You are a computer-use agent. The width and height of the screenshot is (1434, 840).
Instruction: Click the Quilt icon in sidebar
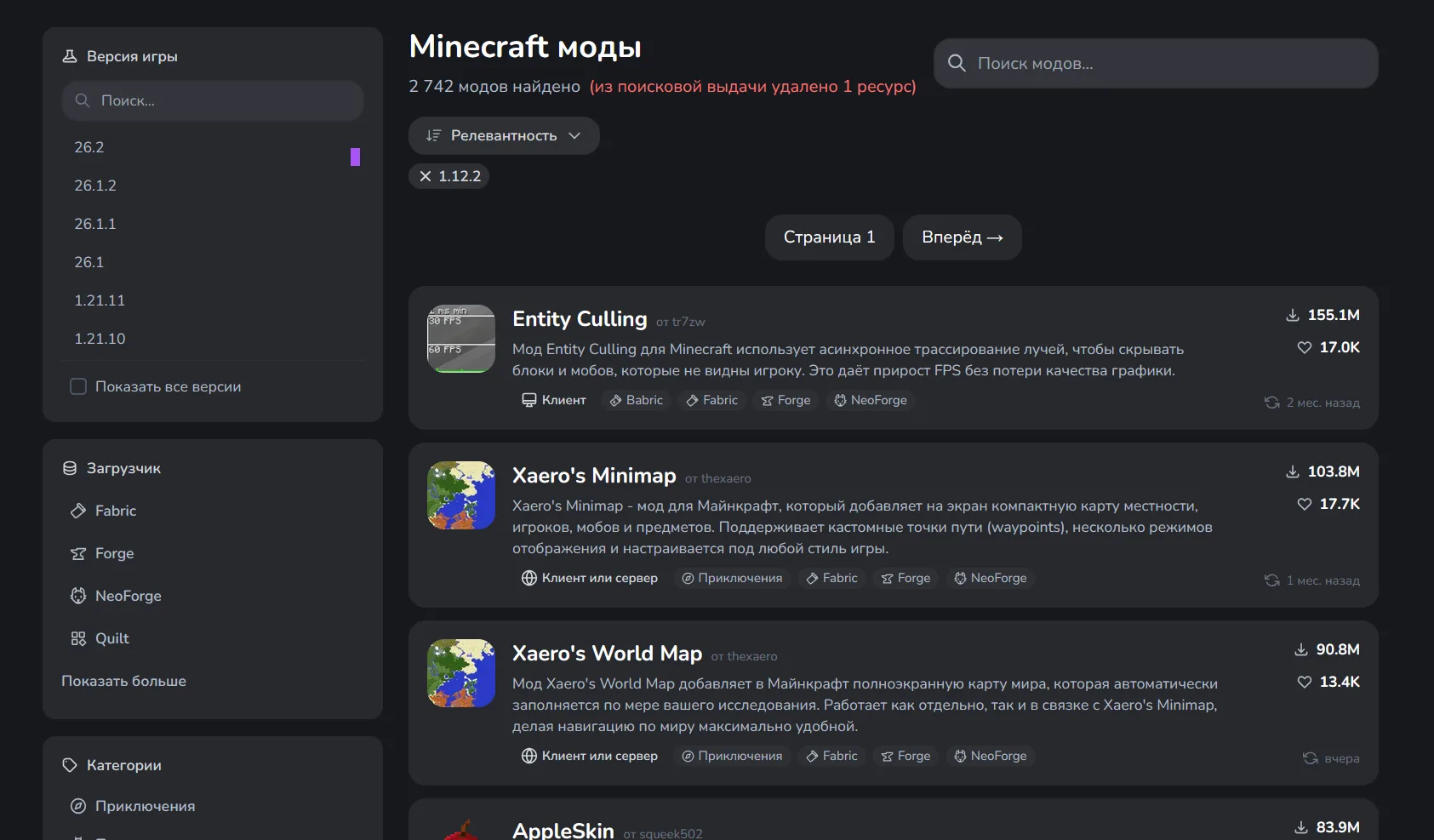(78, 638)
